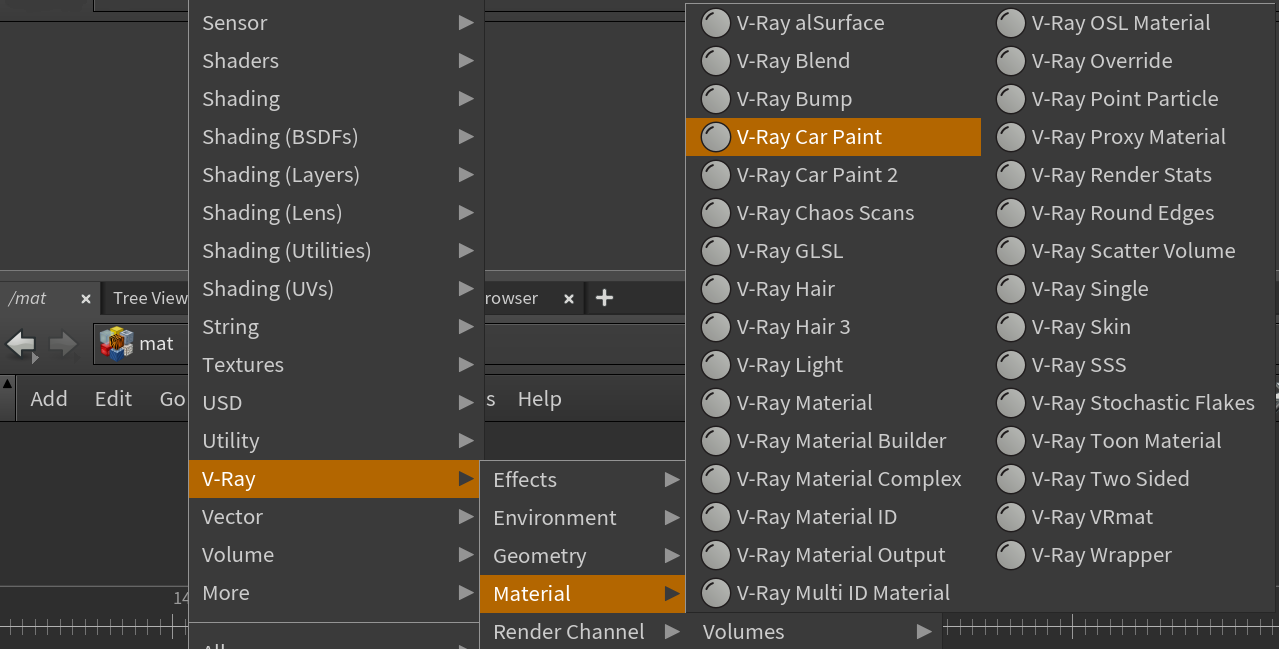Click the sphere icon beside V-Ray alSurface
1279x649 pixels.
coord(715,23)
